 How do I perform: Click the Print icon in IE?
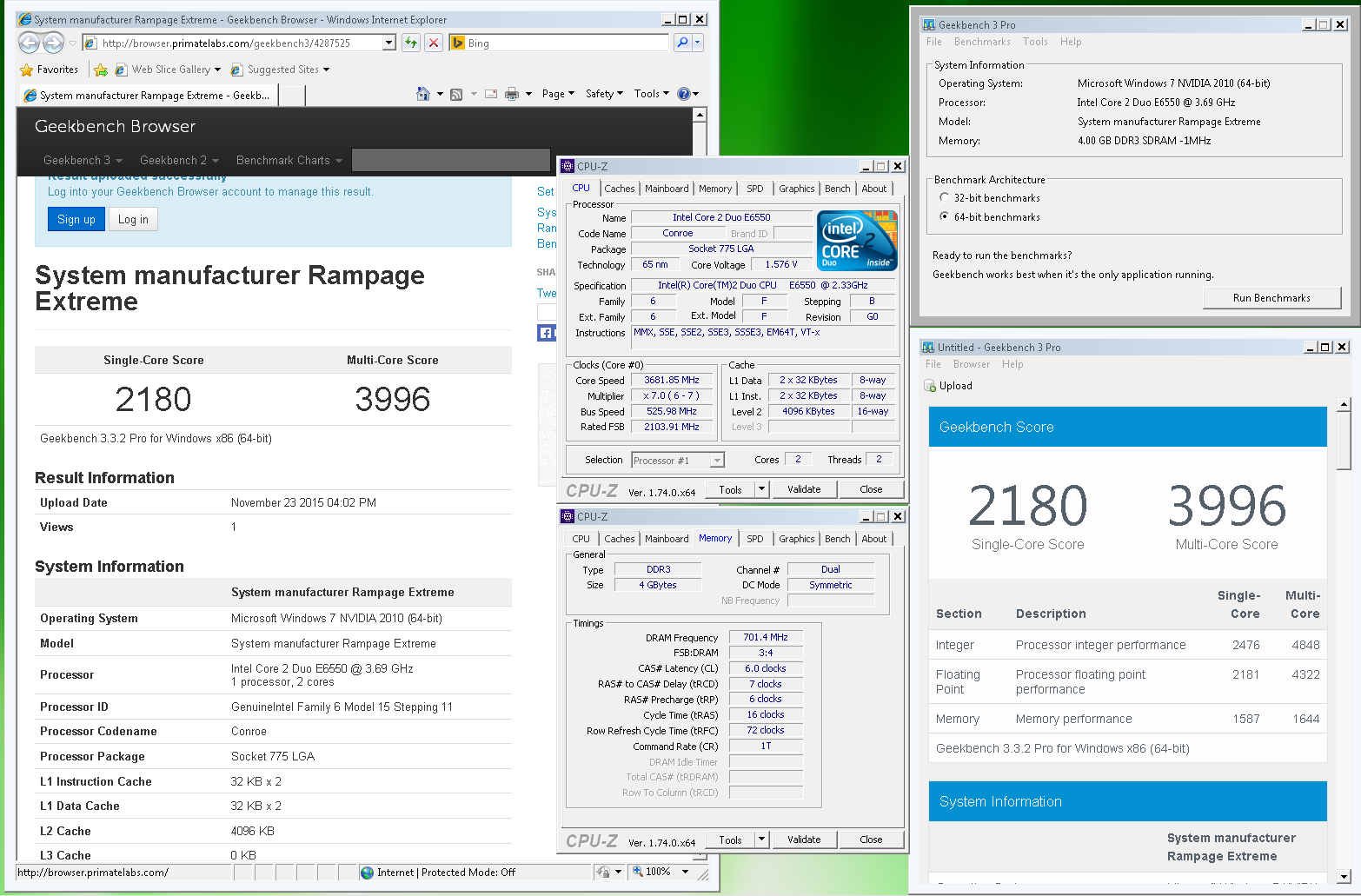tap(512, 94)
